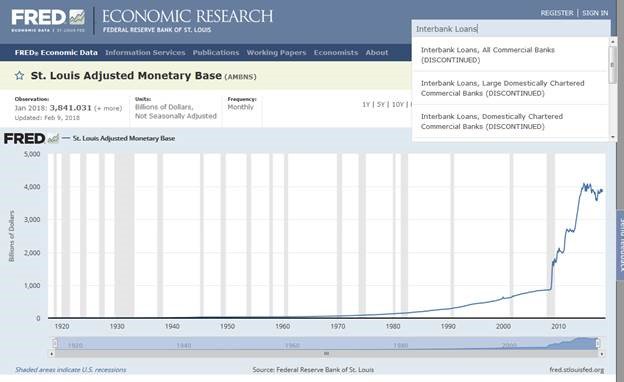Star the St. Louis Adjusted Monetary Base series
The width and height of the screenshot is (624, 382).
pyautogui.click(x=19, y=76)
